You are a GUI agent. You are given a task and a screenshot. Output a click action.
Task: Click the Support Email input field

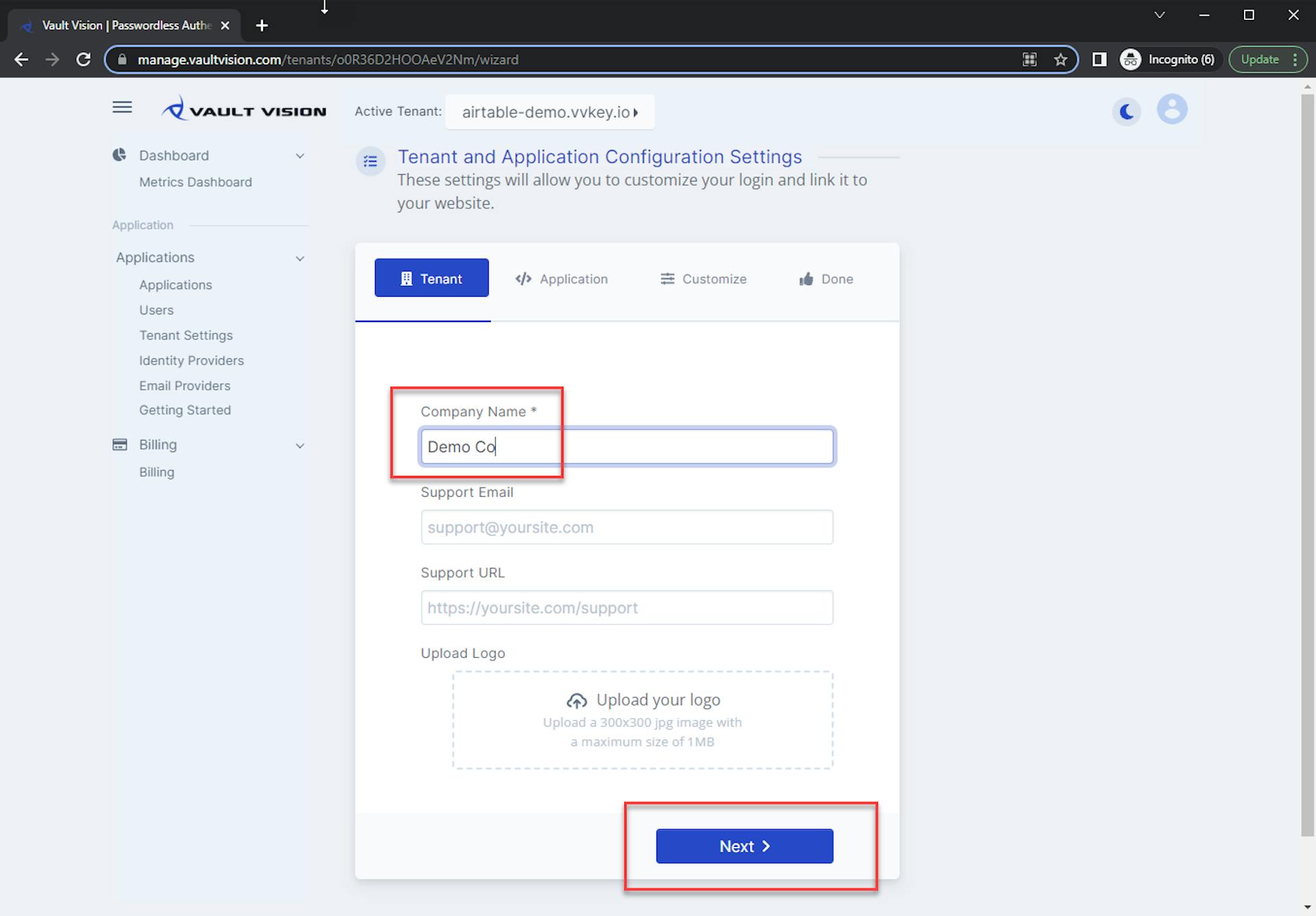(x=626, y=527)
